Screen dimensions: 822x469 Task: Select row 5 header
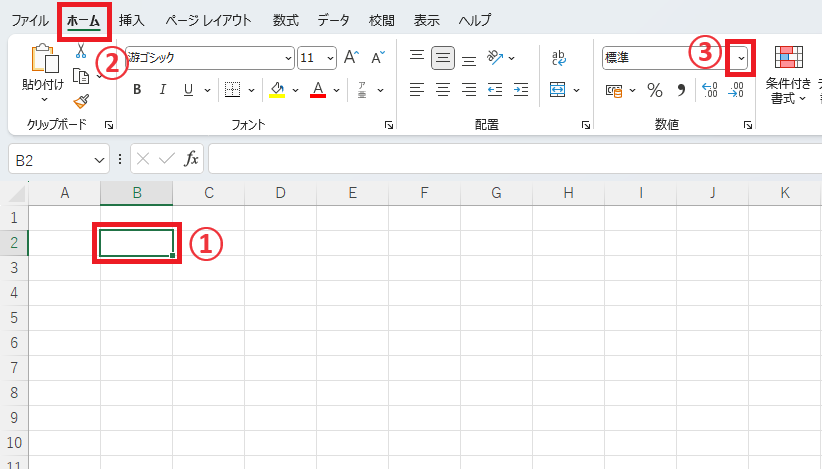pos(14,318)
